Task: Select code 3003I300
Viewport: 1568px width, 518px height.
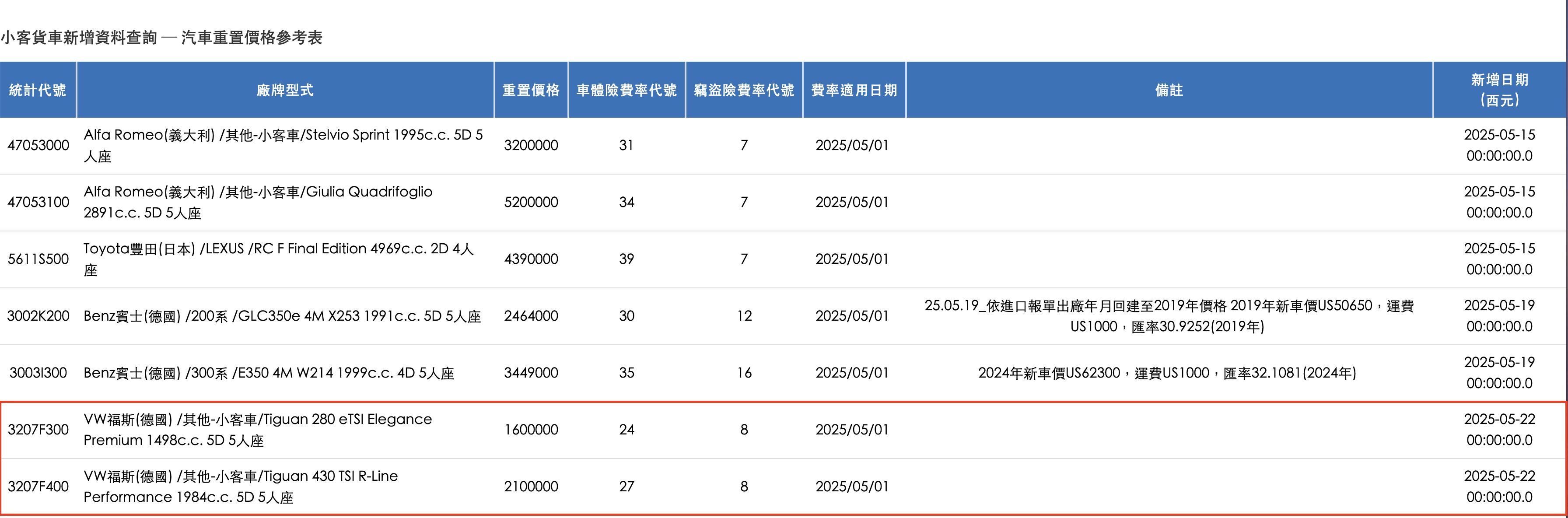Action: pyautogui.click(x=38, y=372)
